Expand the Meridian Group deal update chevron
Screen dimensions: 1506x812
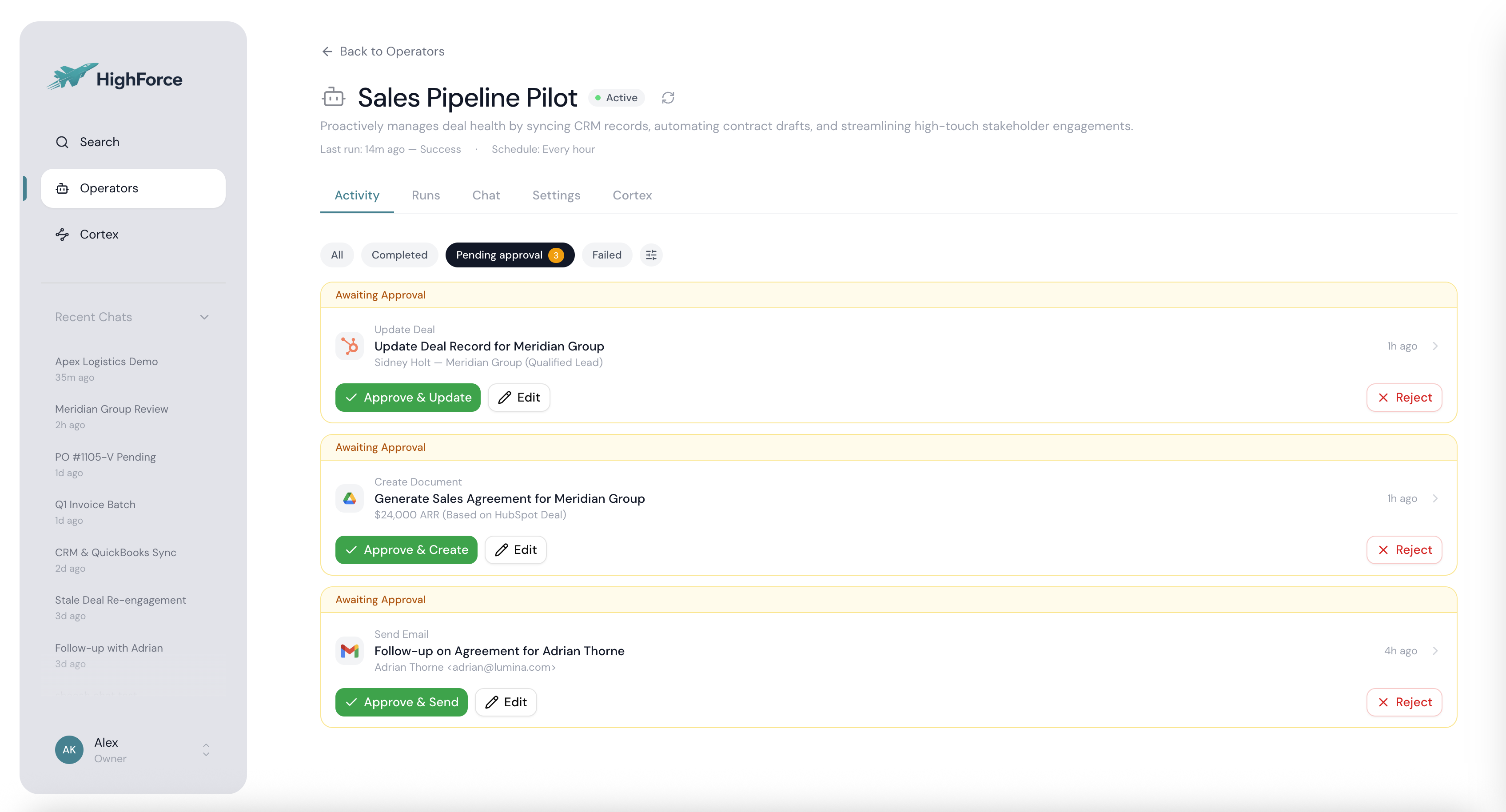(x=1435, y=346)
